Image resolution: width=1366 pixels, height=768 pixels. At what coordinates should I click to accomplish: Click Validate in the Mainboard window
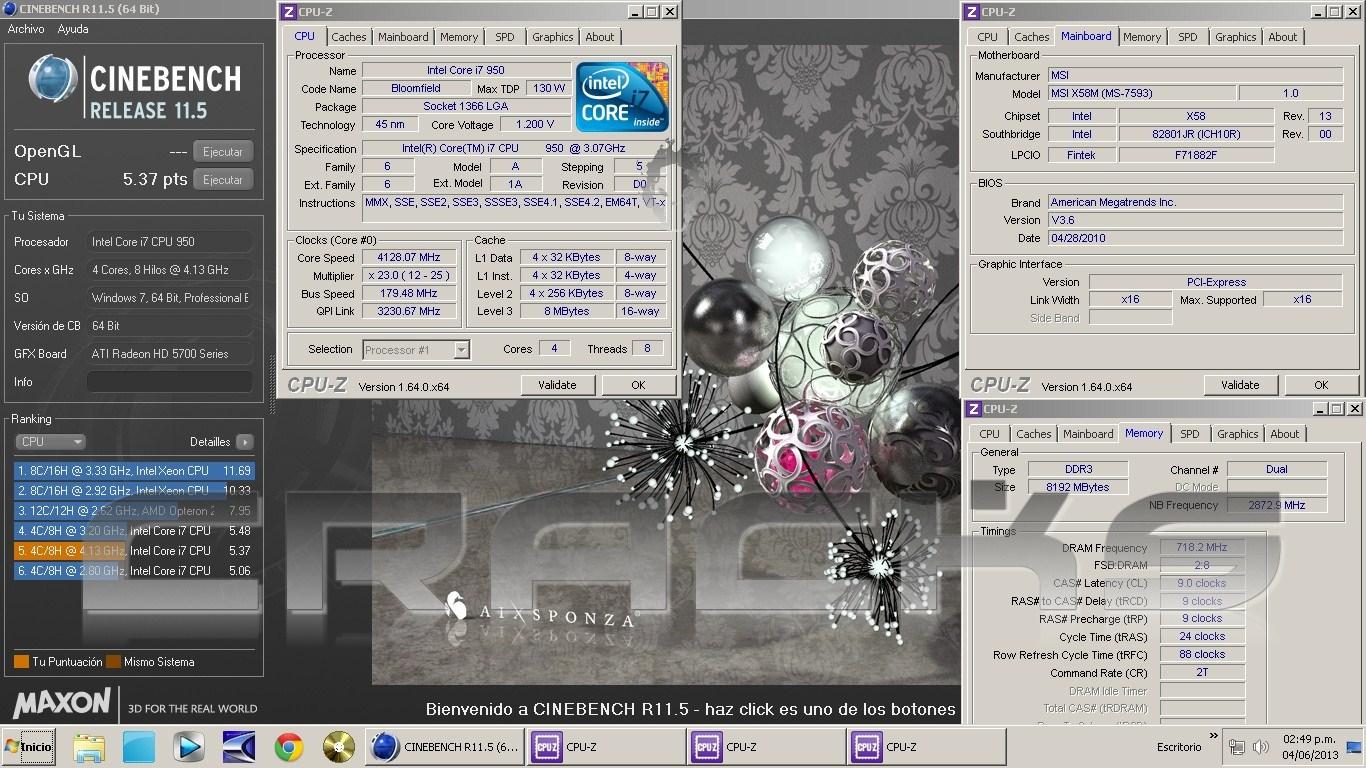(1240, 385)
